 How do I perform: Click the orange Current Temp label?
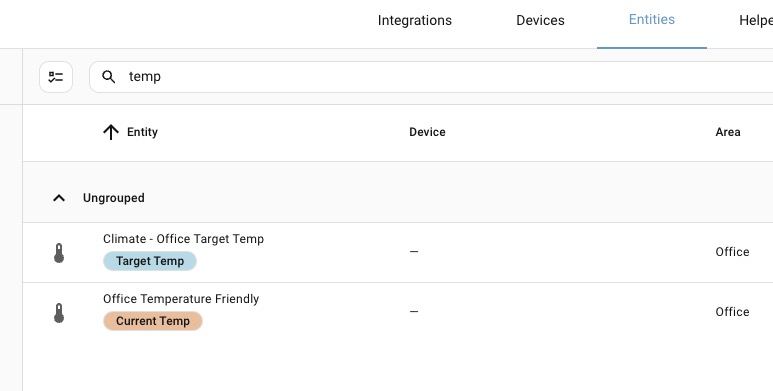click(x=153, y=321)
